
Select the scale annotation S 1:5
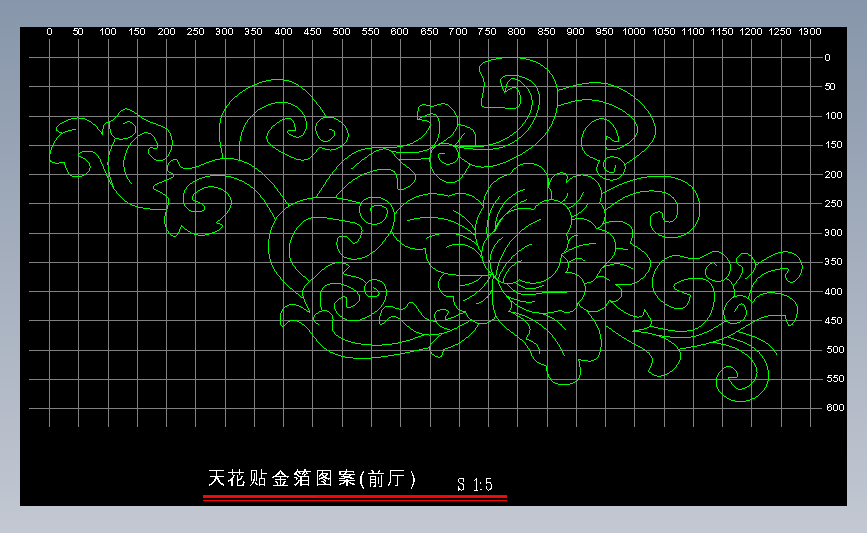click(475, 485)
